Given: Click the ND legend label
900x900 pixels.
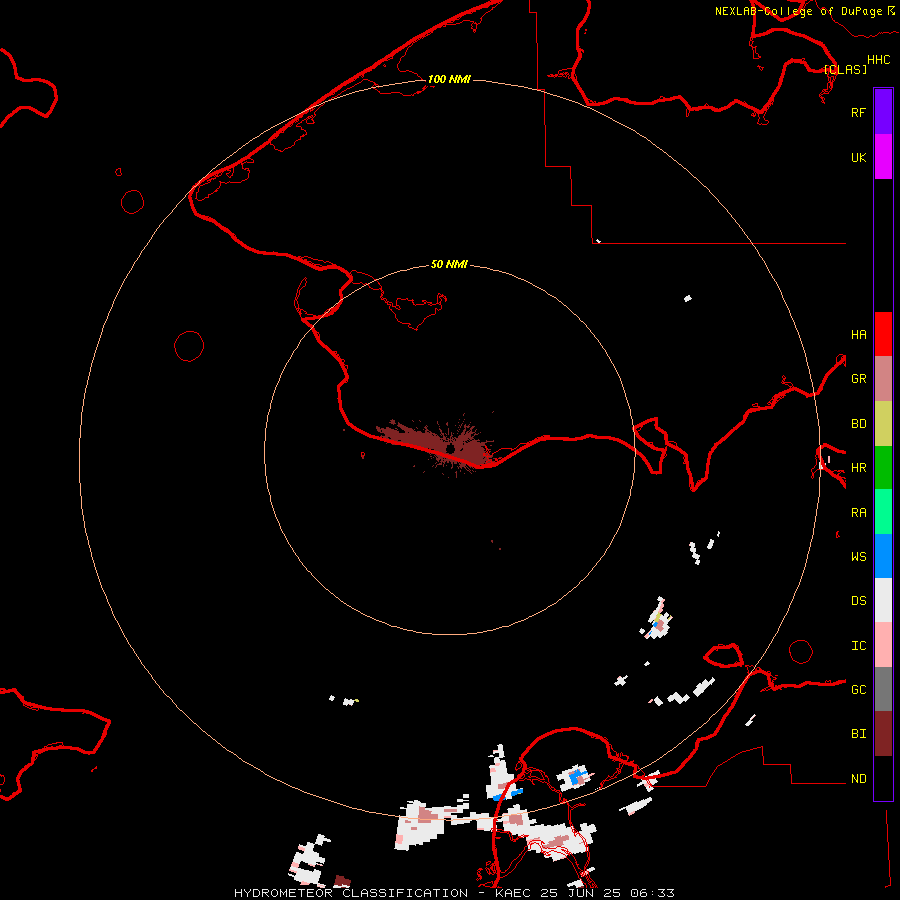Looking at the screenshot, I should tap(858, 779).
